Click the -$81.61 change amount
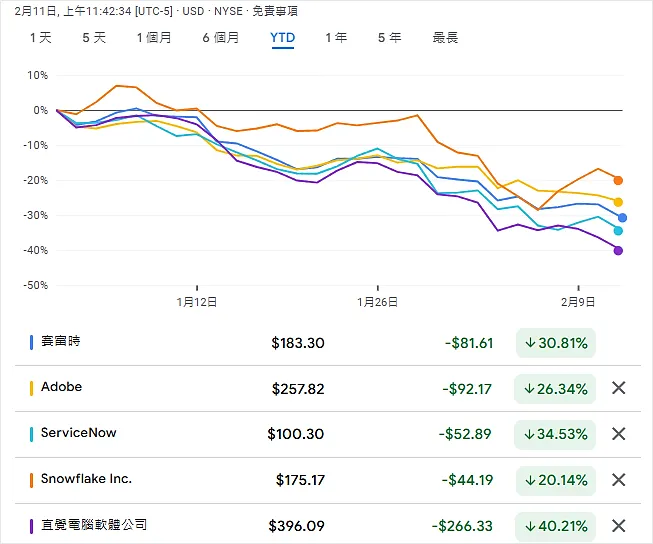 tap(469, 343)
